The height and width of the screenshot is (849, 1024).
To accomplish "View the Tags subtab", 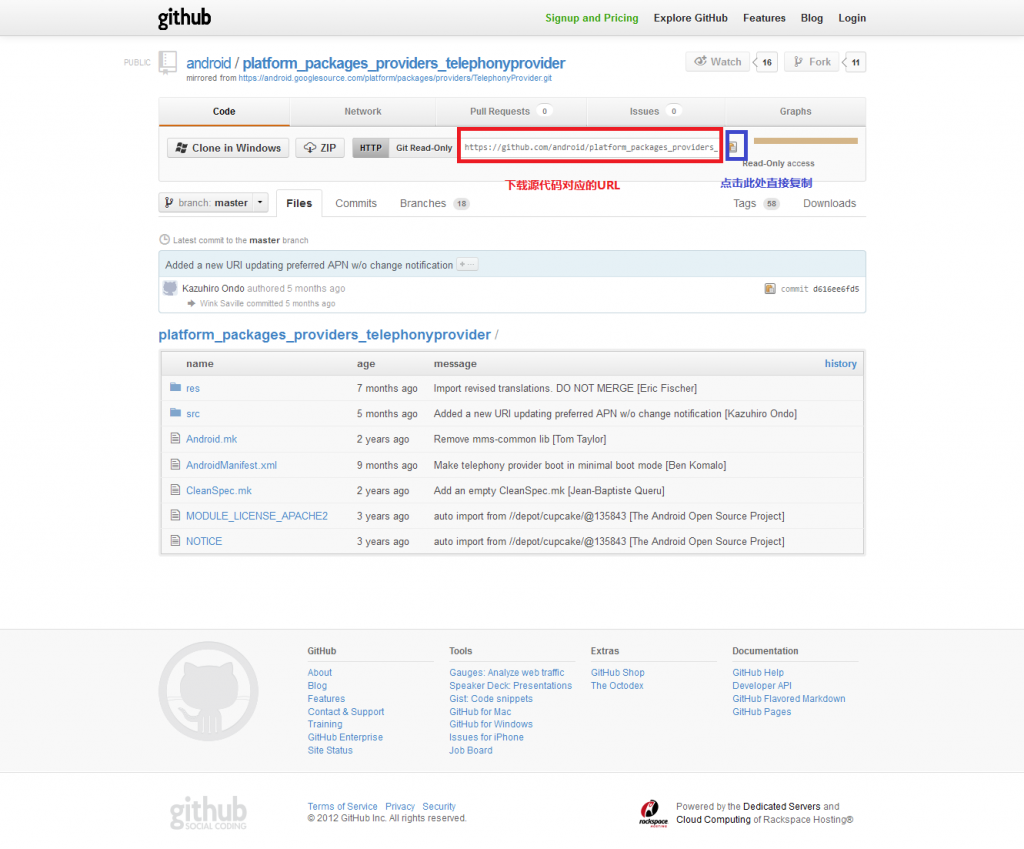I will pos(756,204).
